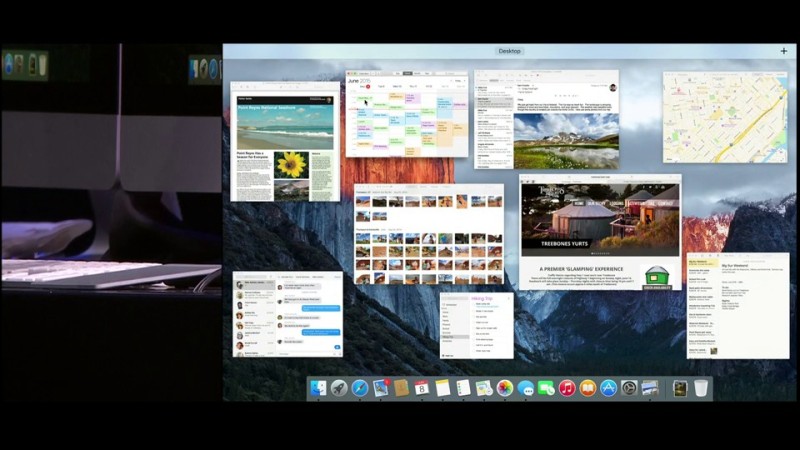Viewport: 800px width, 450px height.
Task: Open Calendar icon showing date 8 in the Dock
Action: click(x=421, y=388)
